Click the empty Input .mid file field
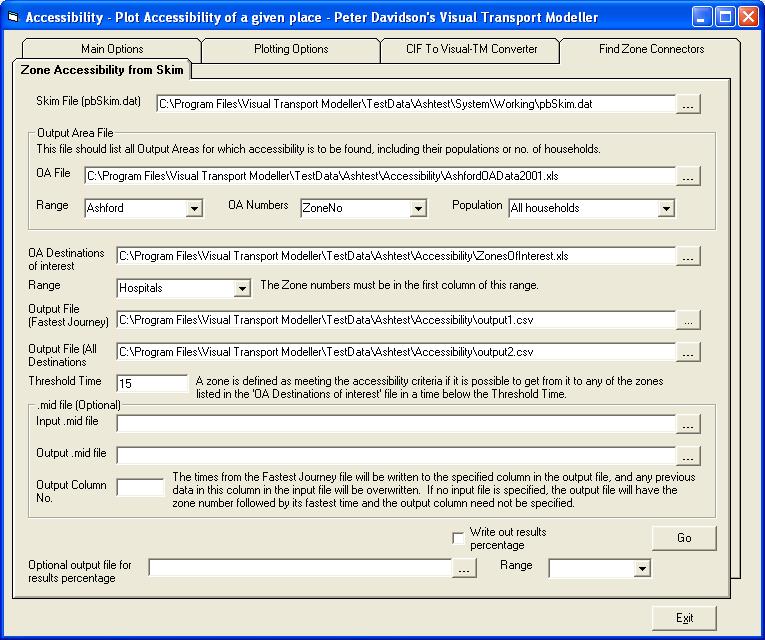Screen dimensions: 765x640 tap(396, 424)
